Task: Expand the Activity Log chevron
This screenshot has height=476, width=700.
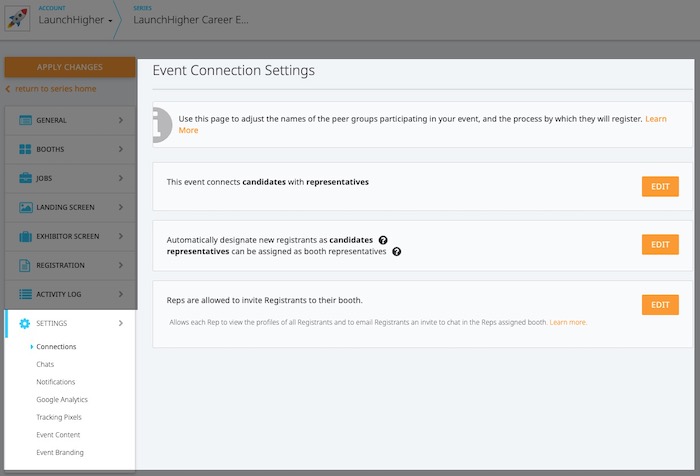Action: [121, 294]
